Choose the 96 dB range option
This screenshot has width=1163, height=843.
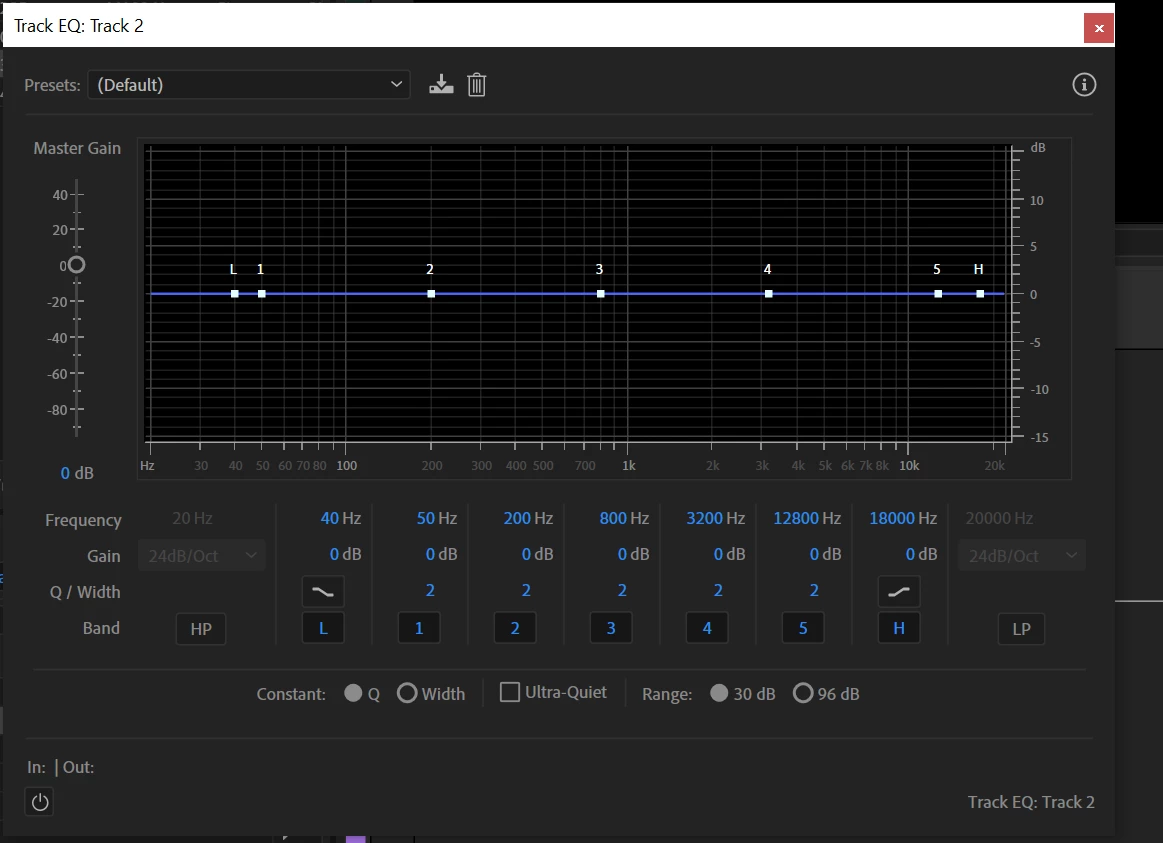[x=803, y=693]
